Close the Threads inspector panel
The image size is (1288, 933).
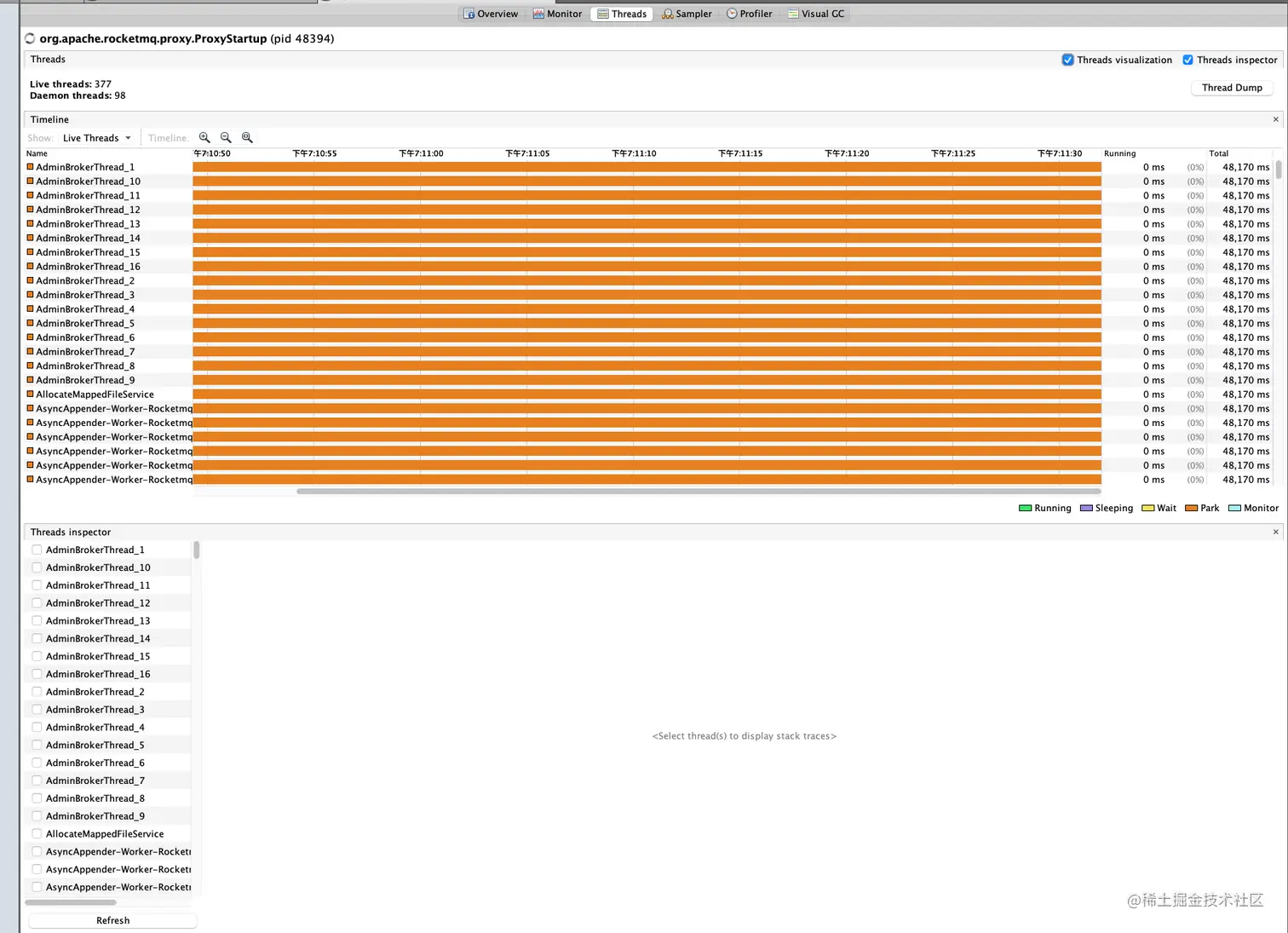(x=1275, y=532)
